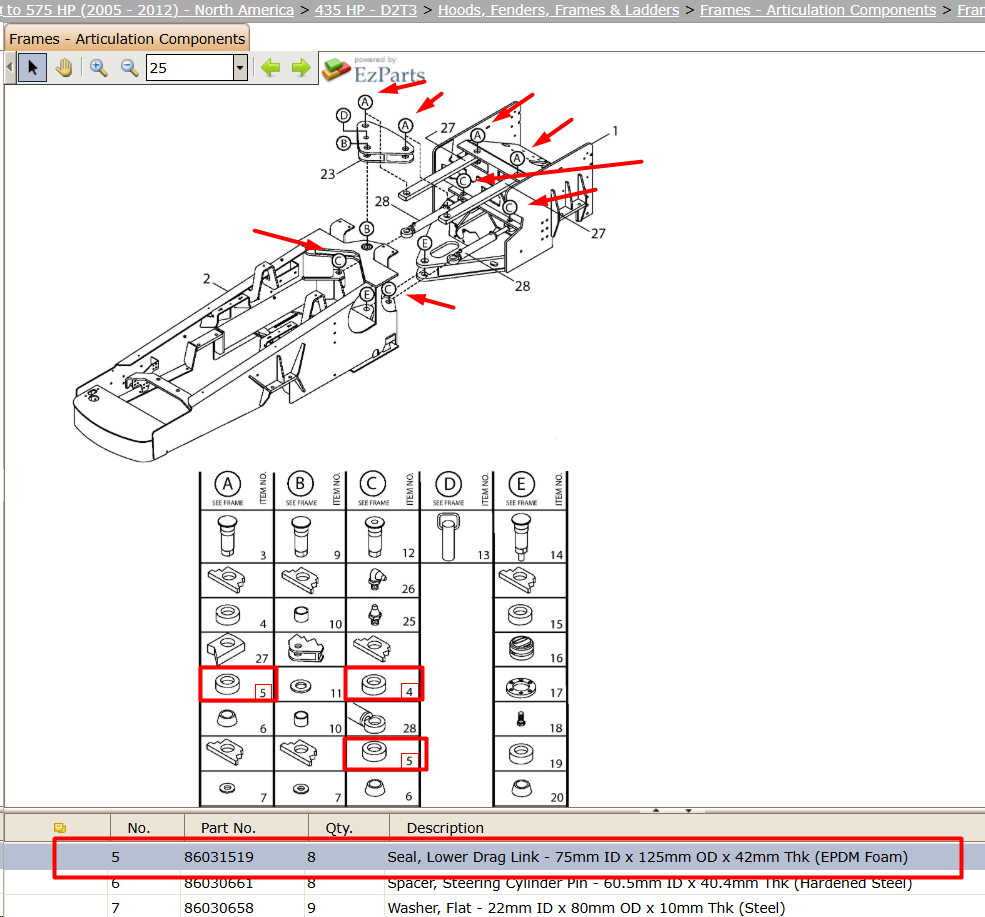Select Spacer, Steering Cylinder Pin description
This screenshot has width=985, height=917.
650,883
